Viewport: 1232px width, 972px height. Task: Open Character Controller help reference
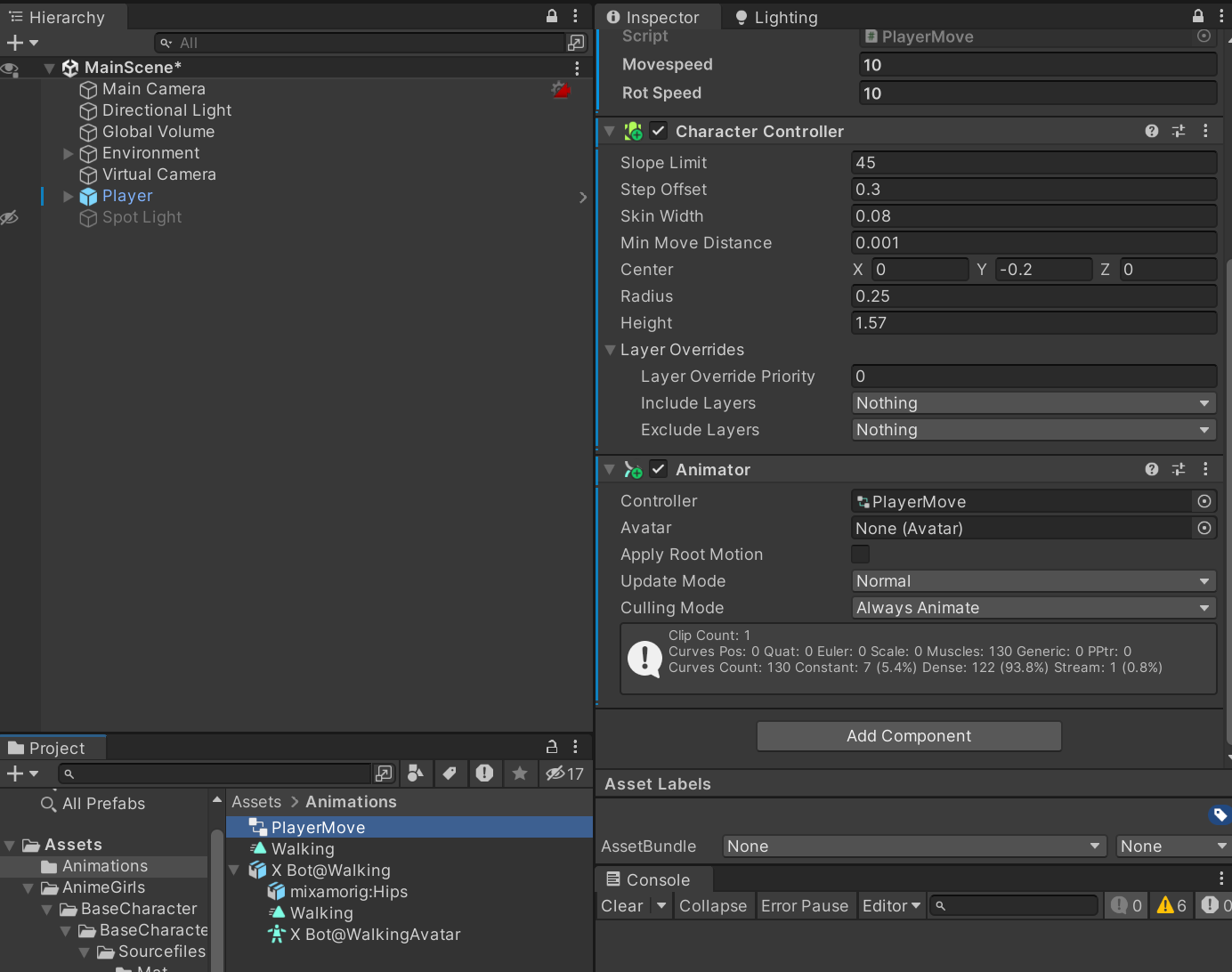(x=1152, y=131)
